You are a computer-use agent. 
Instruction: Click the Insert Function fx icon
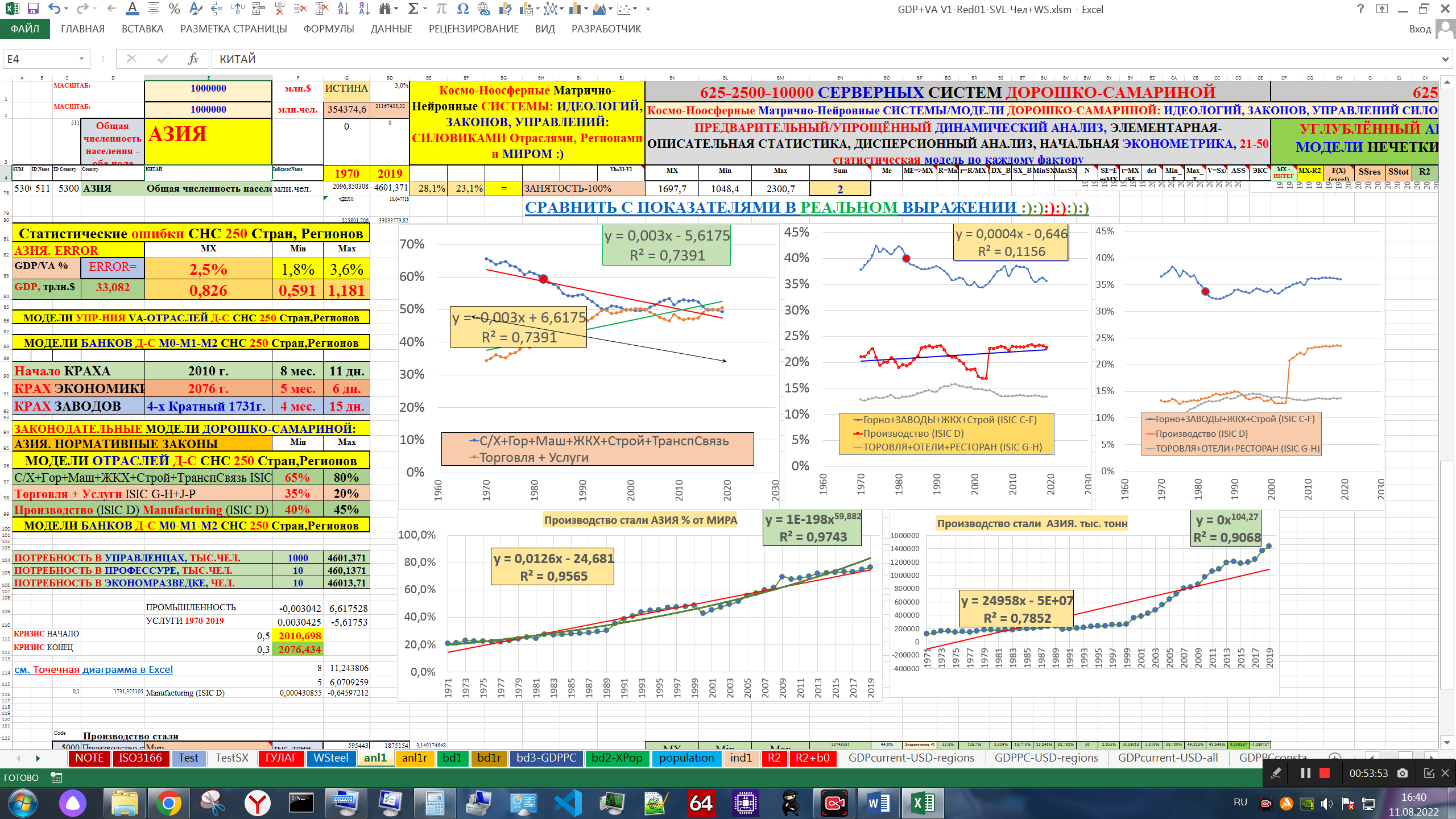point(193,59)
